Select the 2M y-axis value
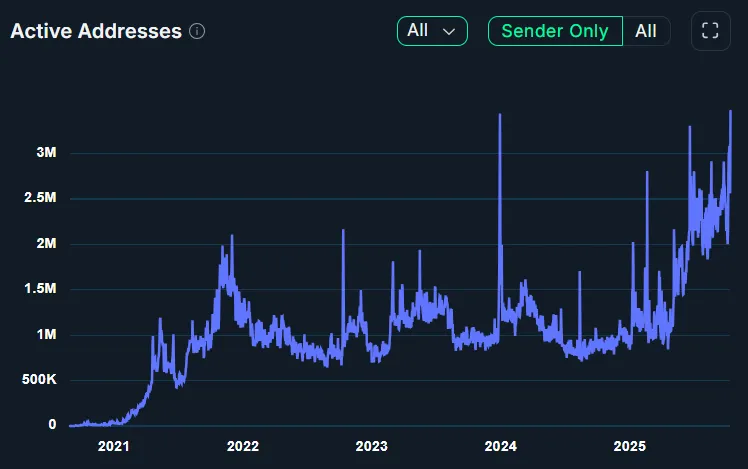This screenshot has height=469, width=748. click(x=45, y=244)
